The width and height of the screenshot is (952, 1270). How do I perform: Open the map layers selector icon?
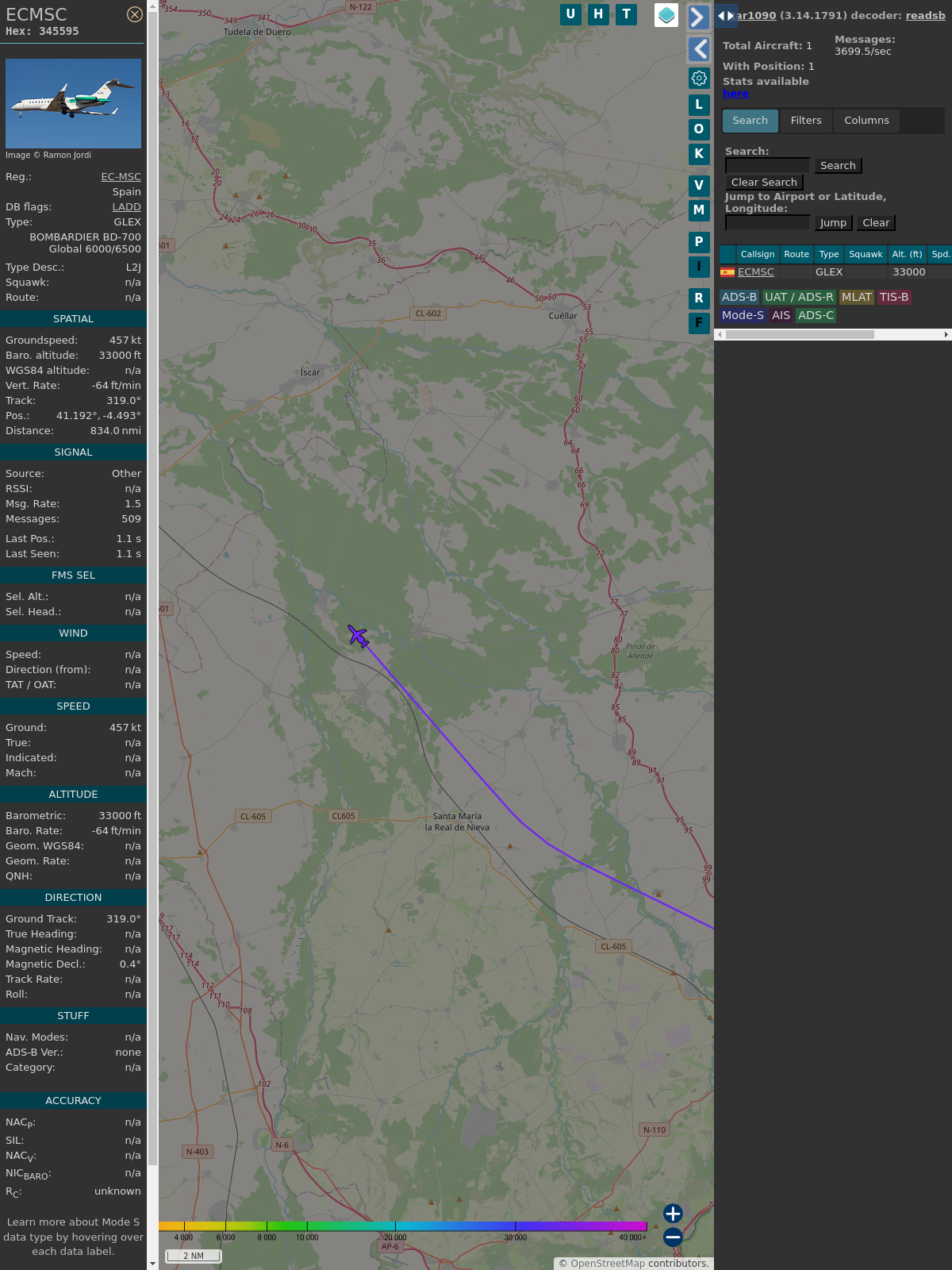coord(666,15)
